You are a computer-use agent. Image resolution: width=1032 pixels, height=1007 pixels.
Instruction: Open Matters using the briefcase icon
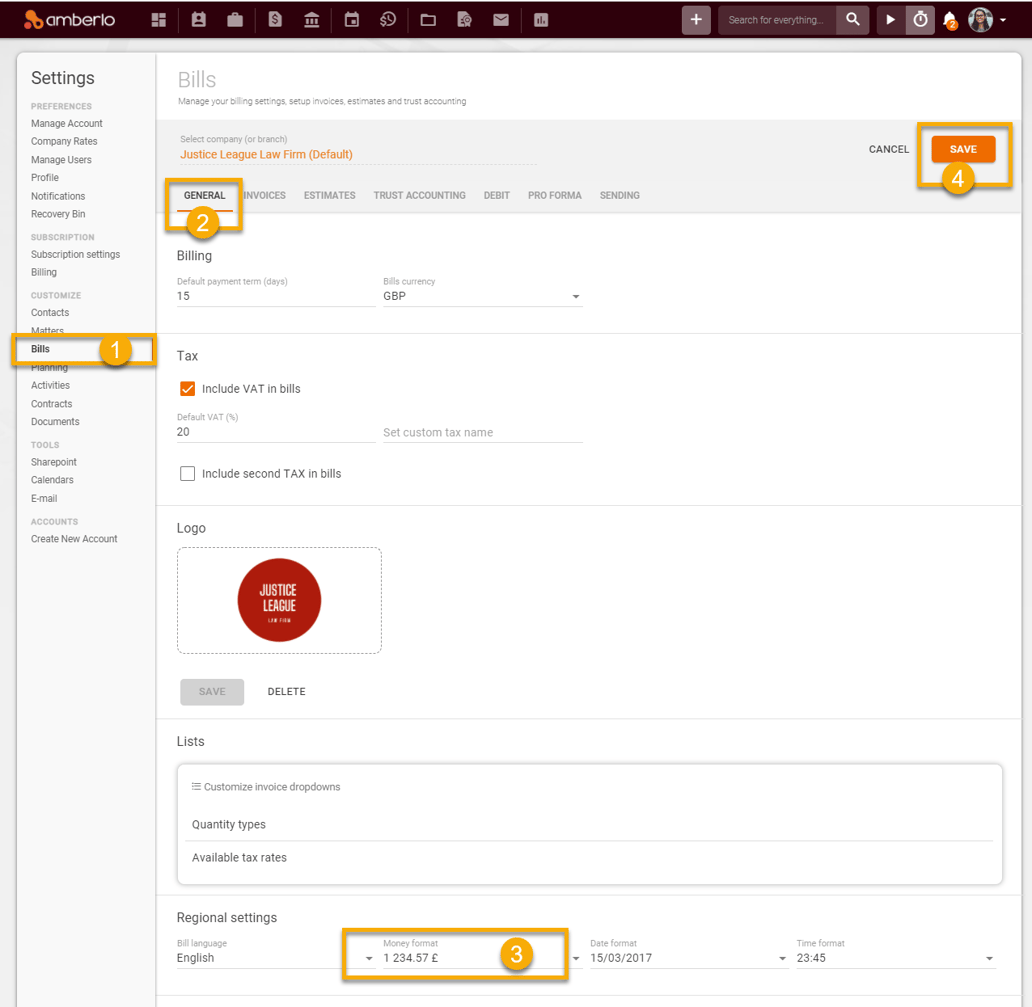point(235,19)
